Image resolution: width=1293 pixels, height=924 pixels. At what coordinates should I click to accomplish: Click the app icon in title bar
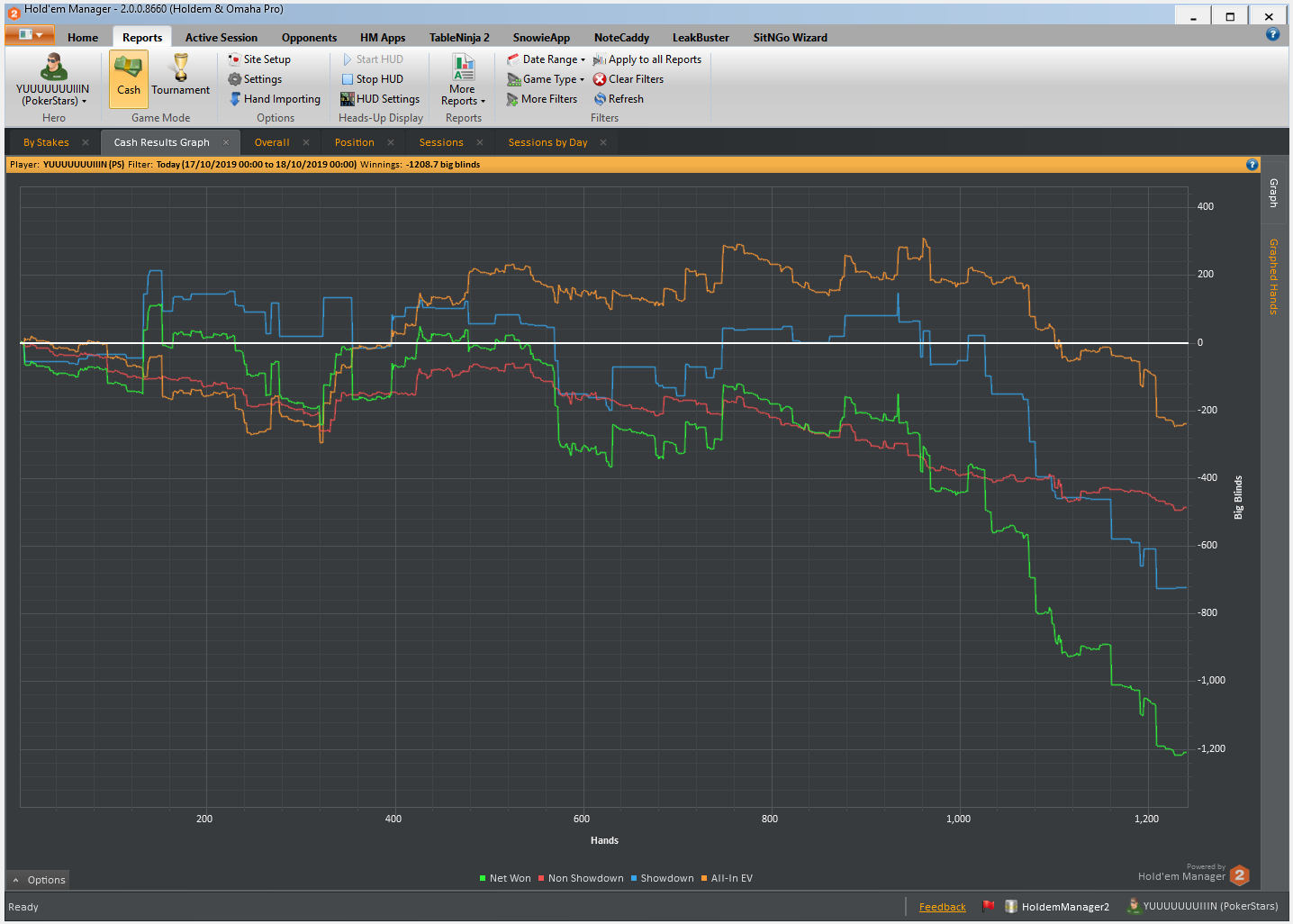point(14,13)
